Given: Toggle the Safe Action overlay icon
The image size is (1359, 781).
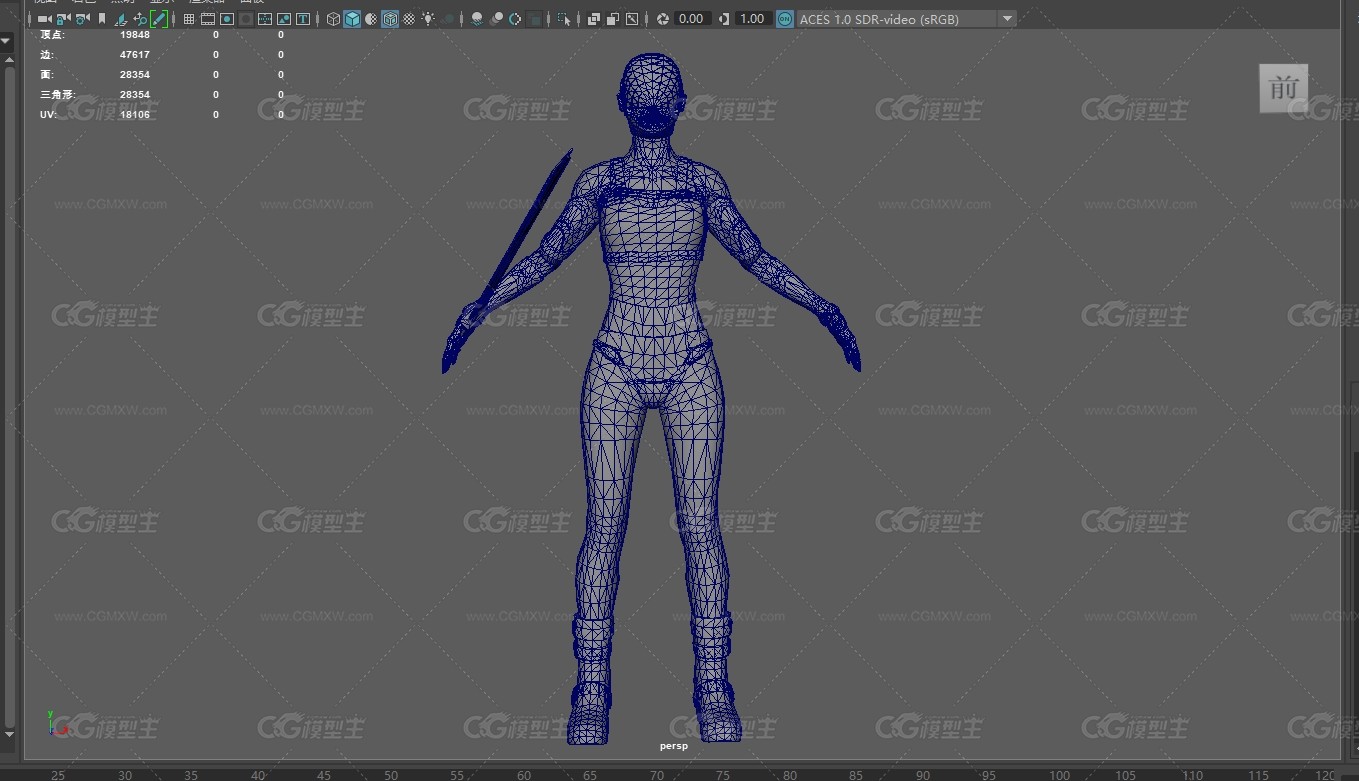Looking at the screenshot, I should point(284,19).
